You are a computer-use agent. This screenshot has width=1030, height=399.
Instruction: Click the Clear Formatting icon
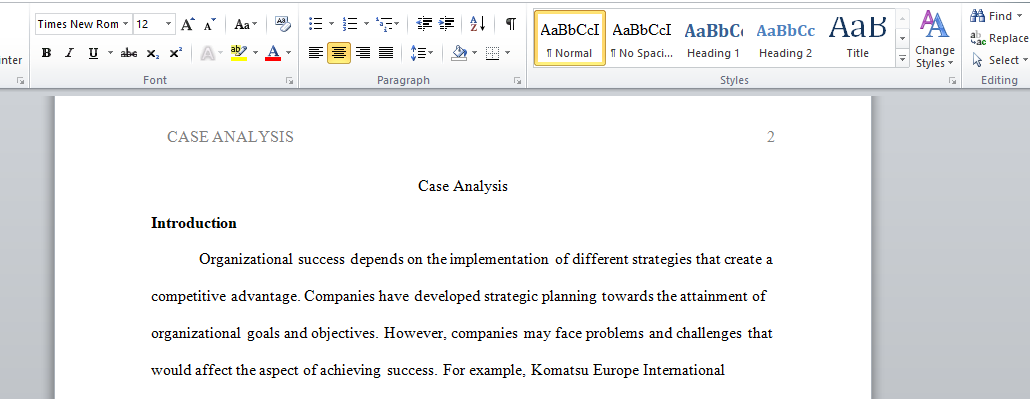(x=282, y=24)
